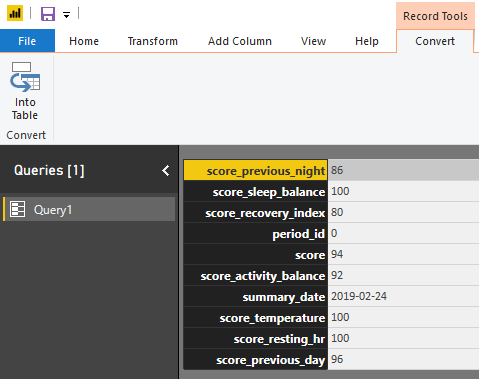
Task: Click the purple Save icon
Action: pos(48,14)
